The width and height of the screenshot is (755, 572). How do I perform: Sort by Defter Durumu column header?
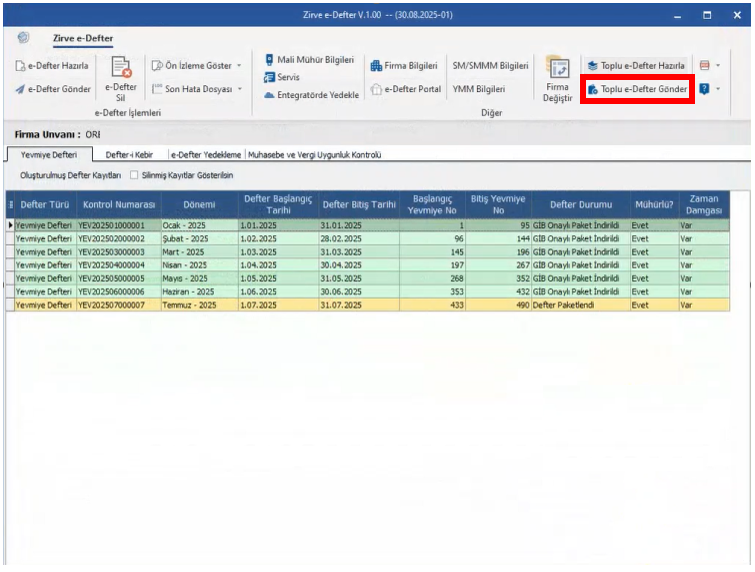click(581, 205)
